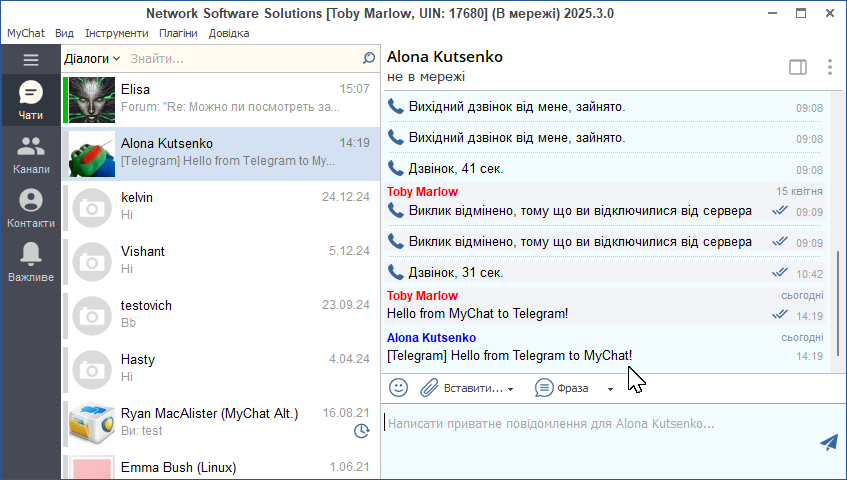
Task: Send message with the paper plane icon
Action: click(x=829, y=442)
